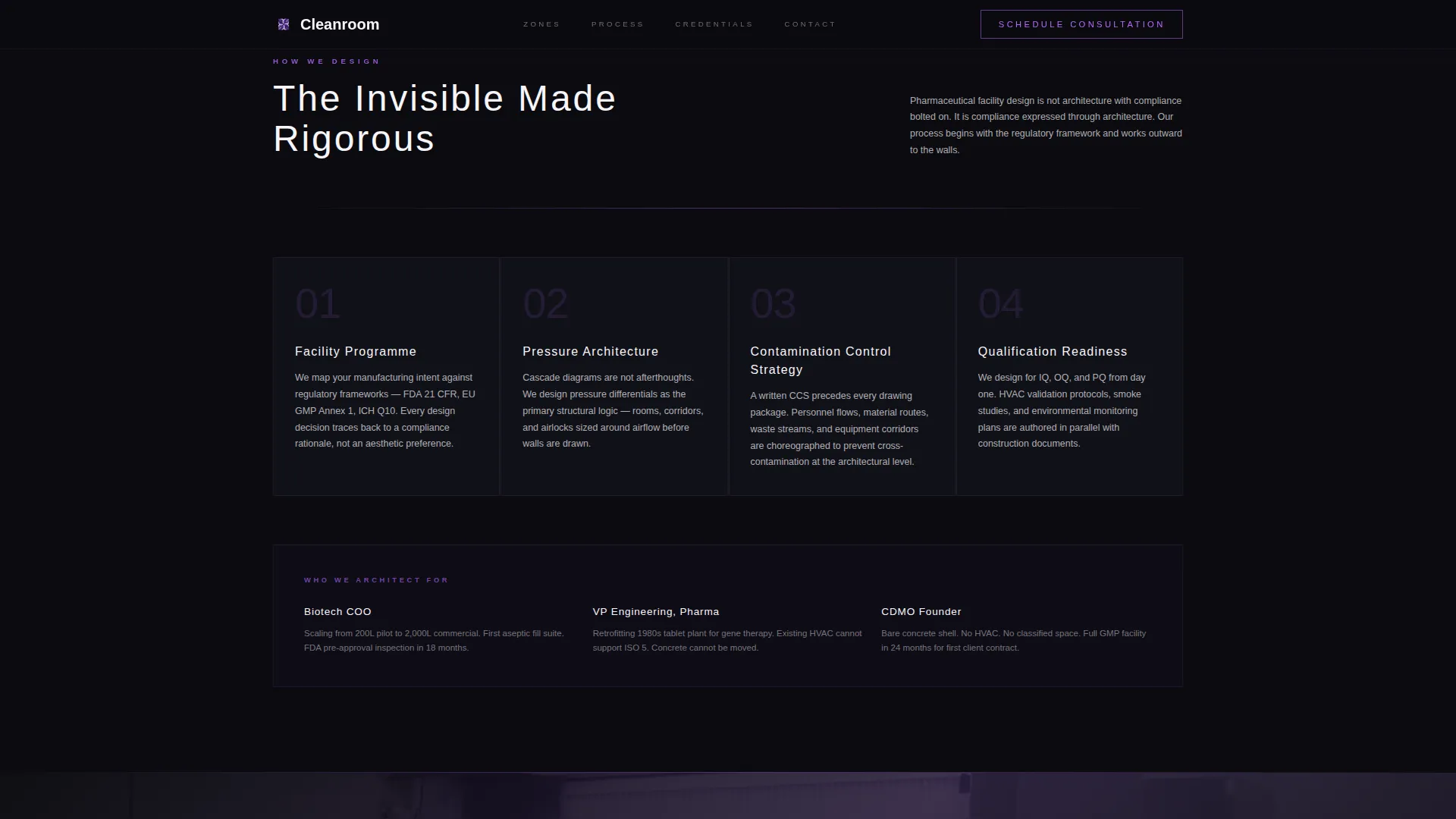1456x819 pixels.
Task: Click the purple facility image at bottom
Action: coord(728,795)
